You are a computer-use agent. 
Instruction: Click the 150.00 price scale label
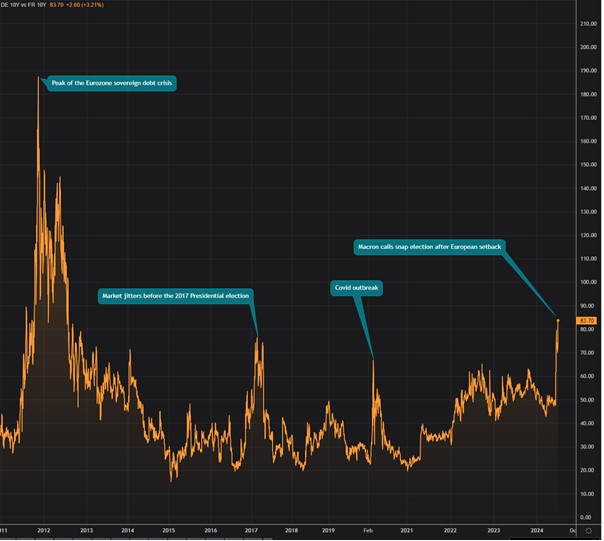pyautogui.click(x=588, y=164)
